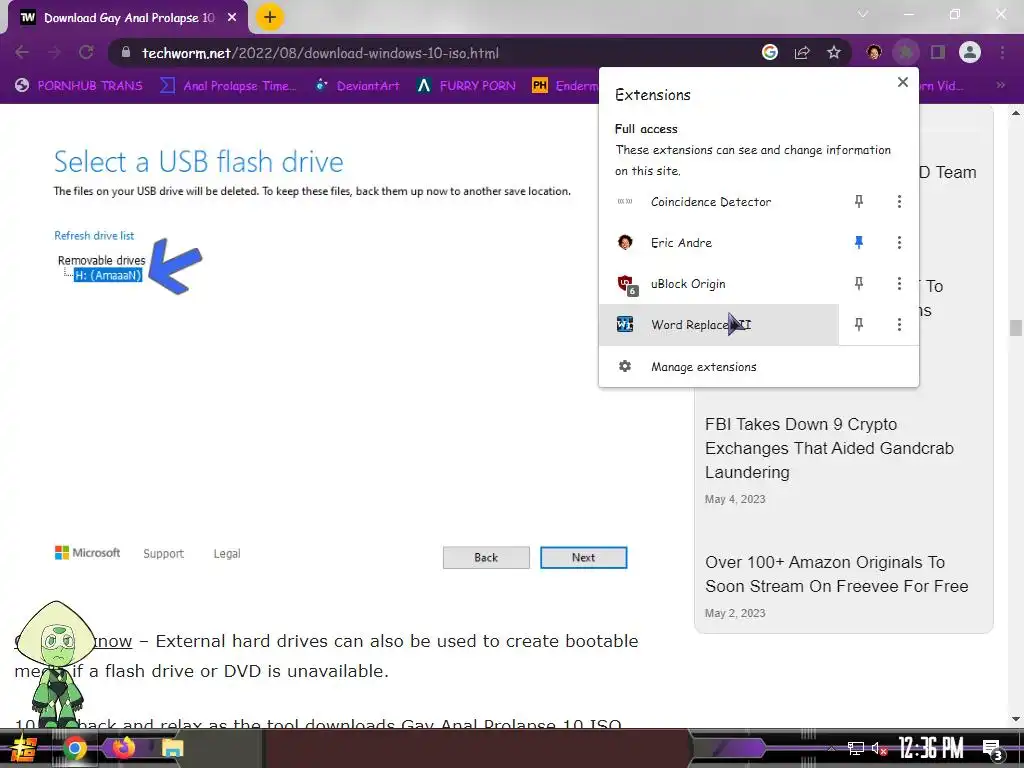Open Chrome from the taskbar
The image size is (1024, 768).
click(x=74, y=748)
